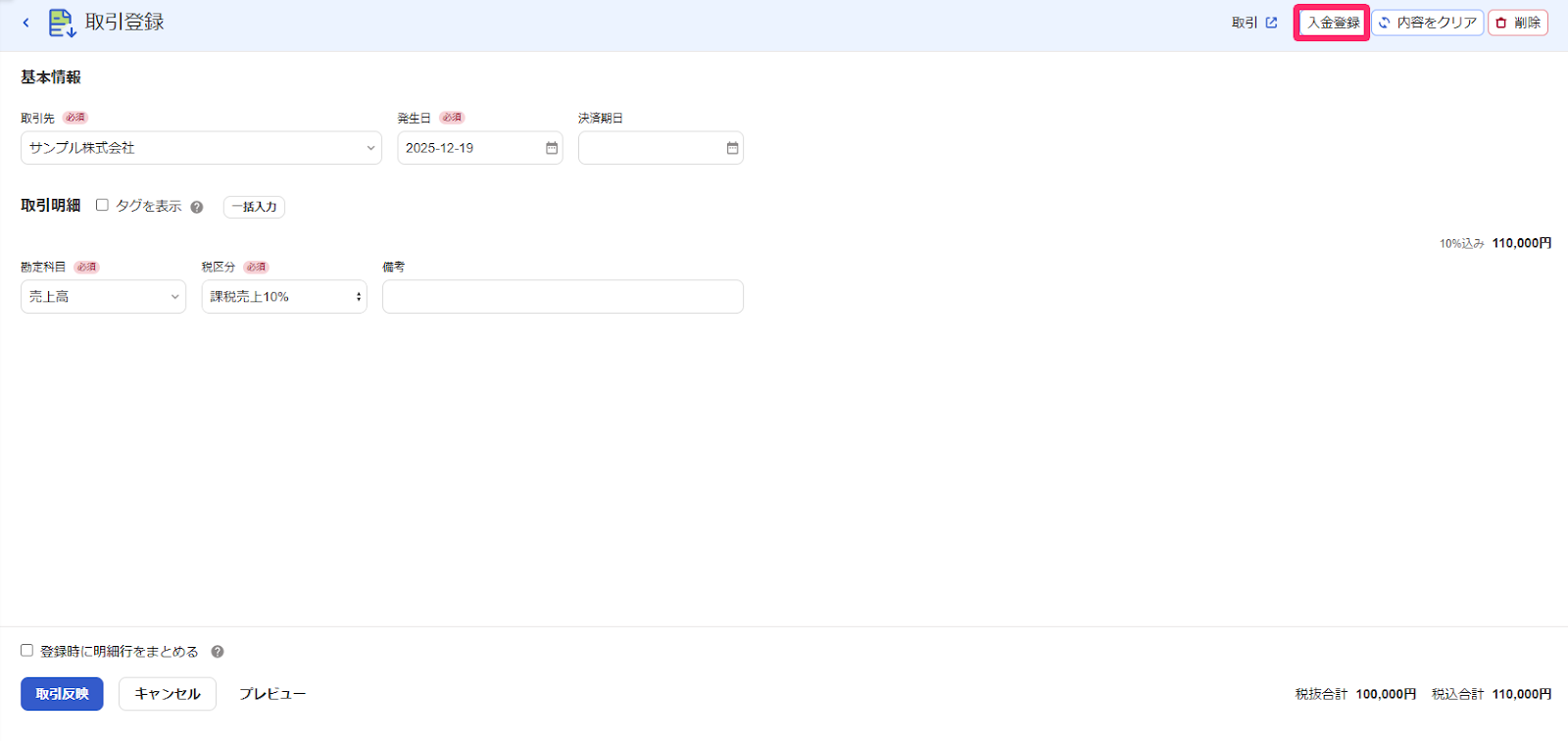Open calendar picker for 決済期日
The width and height of the screenshot is (1568, 741).
(732, 148)
